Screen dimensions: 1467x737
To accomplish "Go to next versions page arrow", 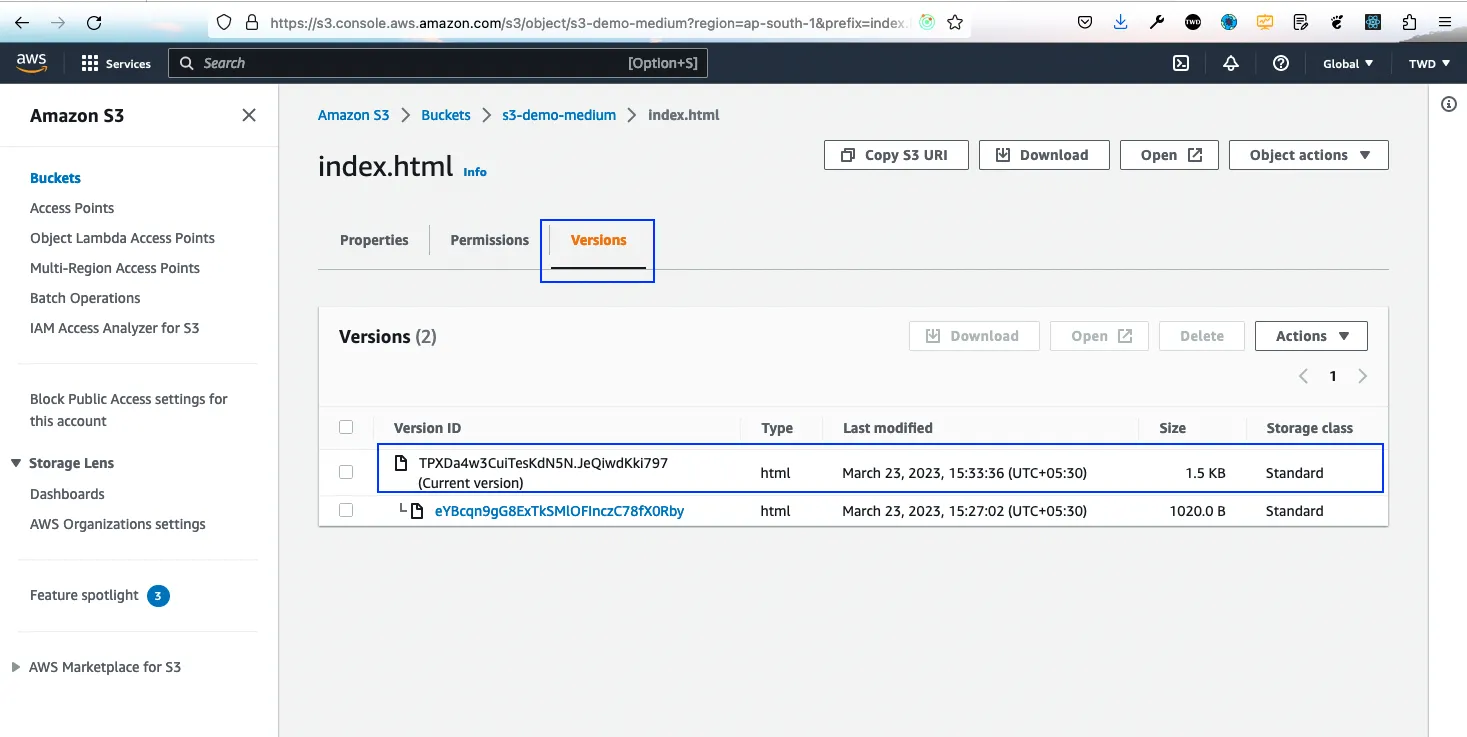I will [x=1362, y=376].
